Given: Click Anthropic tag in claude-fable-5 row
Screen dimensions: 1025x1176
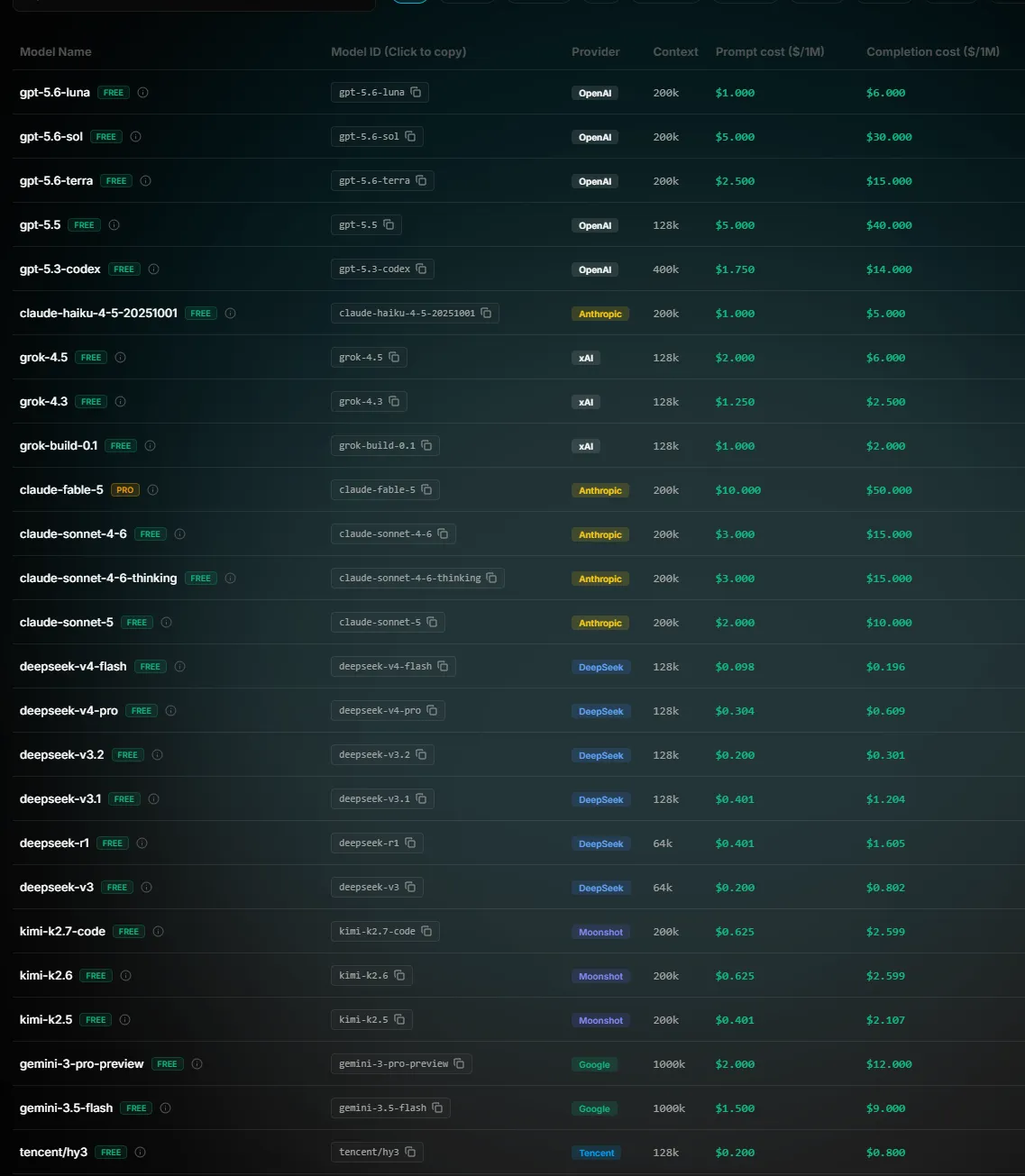Looking at the screenshot, I should (600, 491).
